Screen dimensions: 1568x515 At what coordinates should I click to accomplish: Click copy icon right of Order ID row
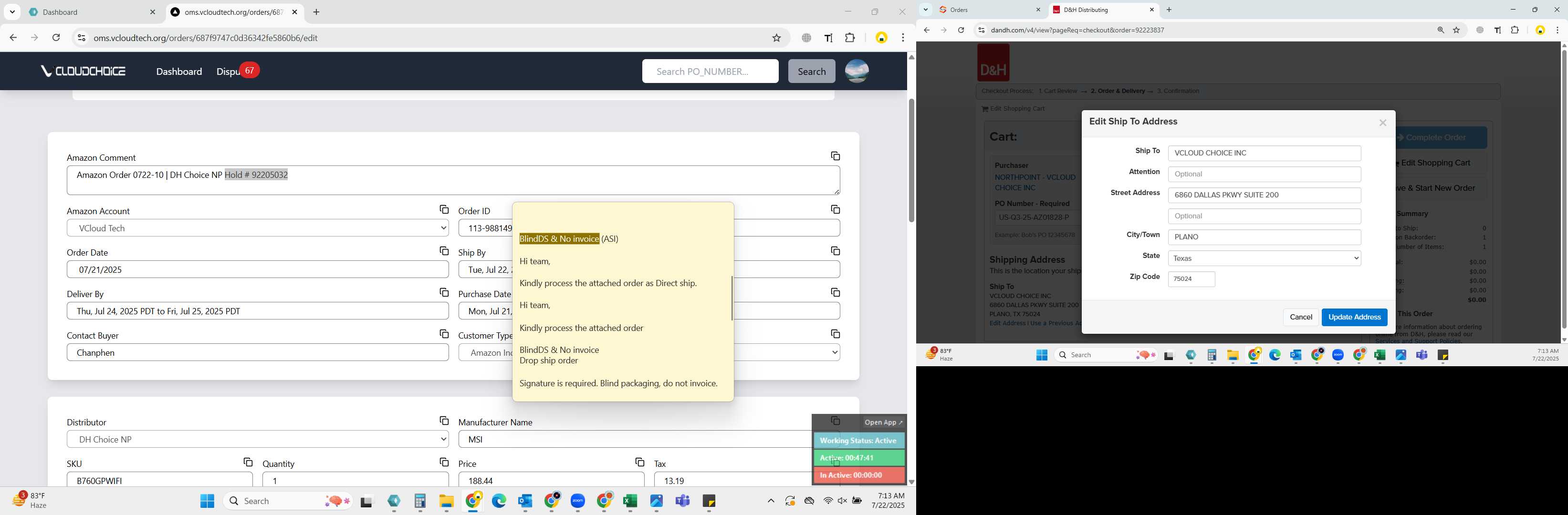pyautogui.click(x=835, y=210)
